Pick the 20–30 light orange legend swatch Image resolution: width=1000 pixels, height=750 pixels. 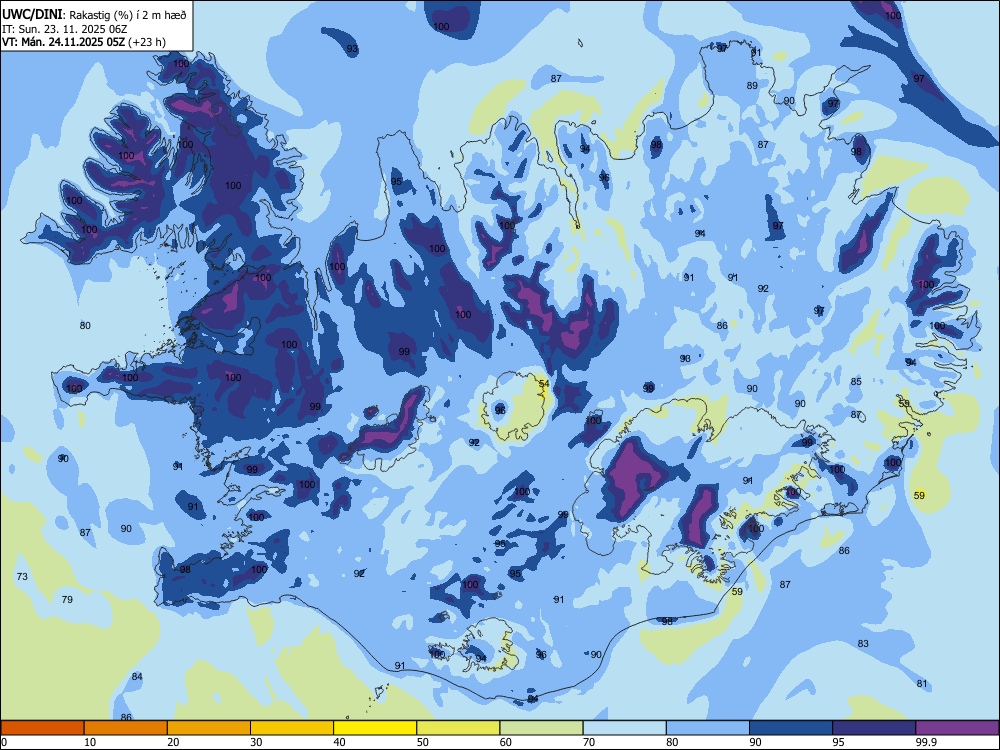tap(209, 728)
